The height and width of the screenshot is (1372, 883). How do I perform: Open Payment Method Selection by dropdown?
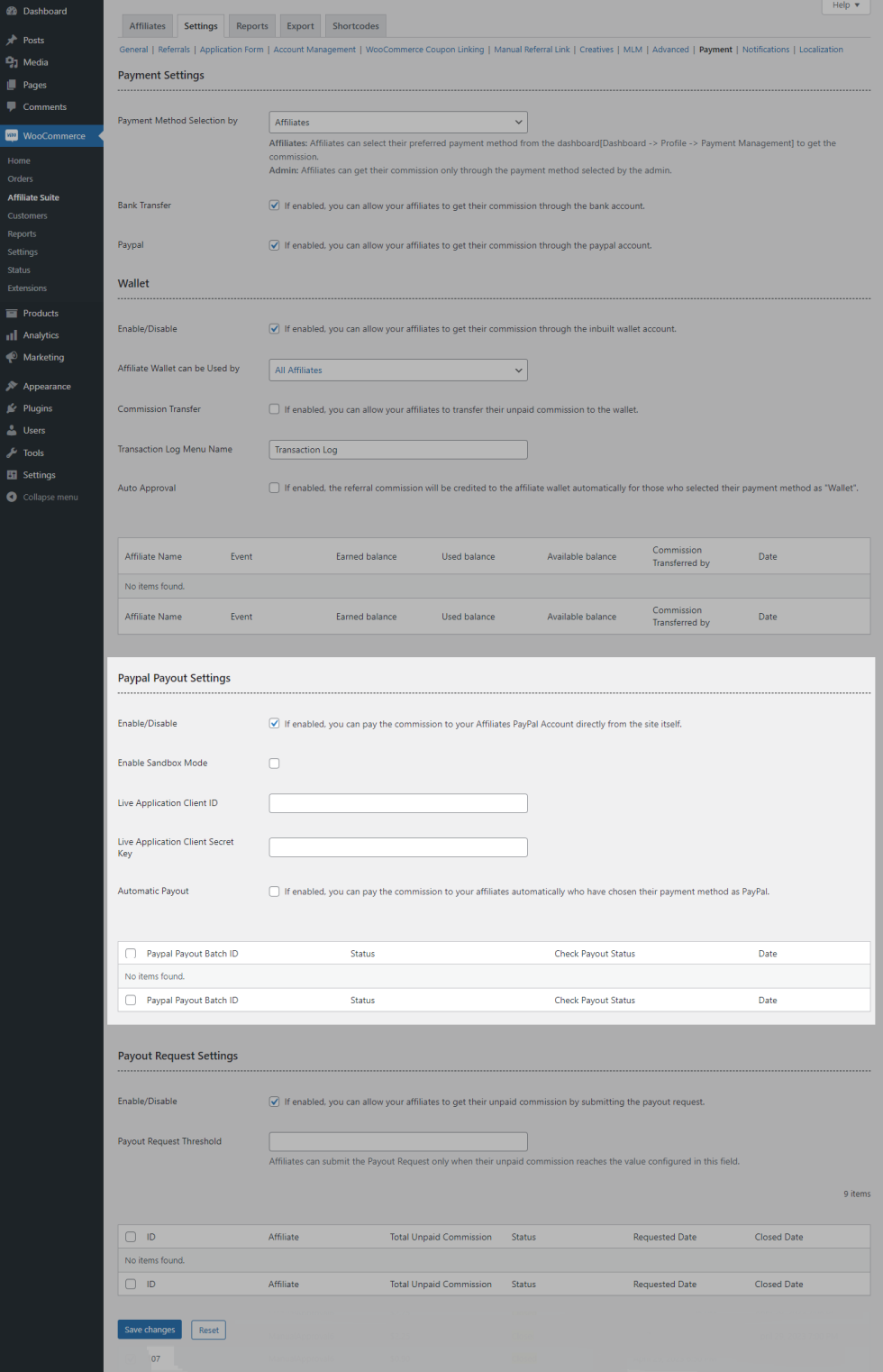pos(397,123)
